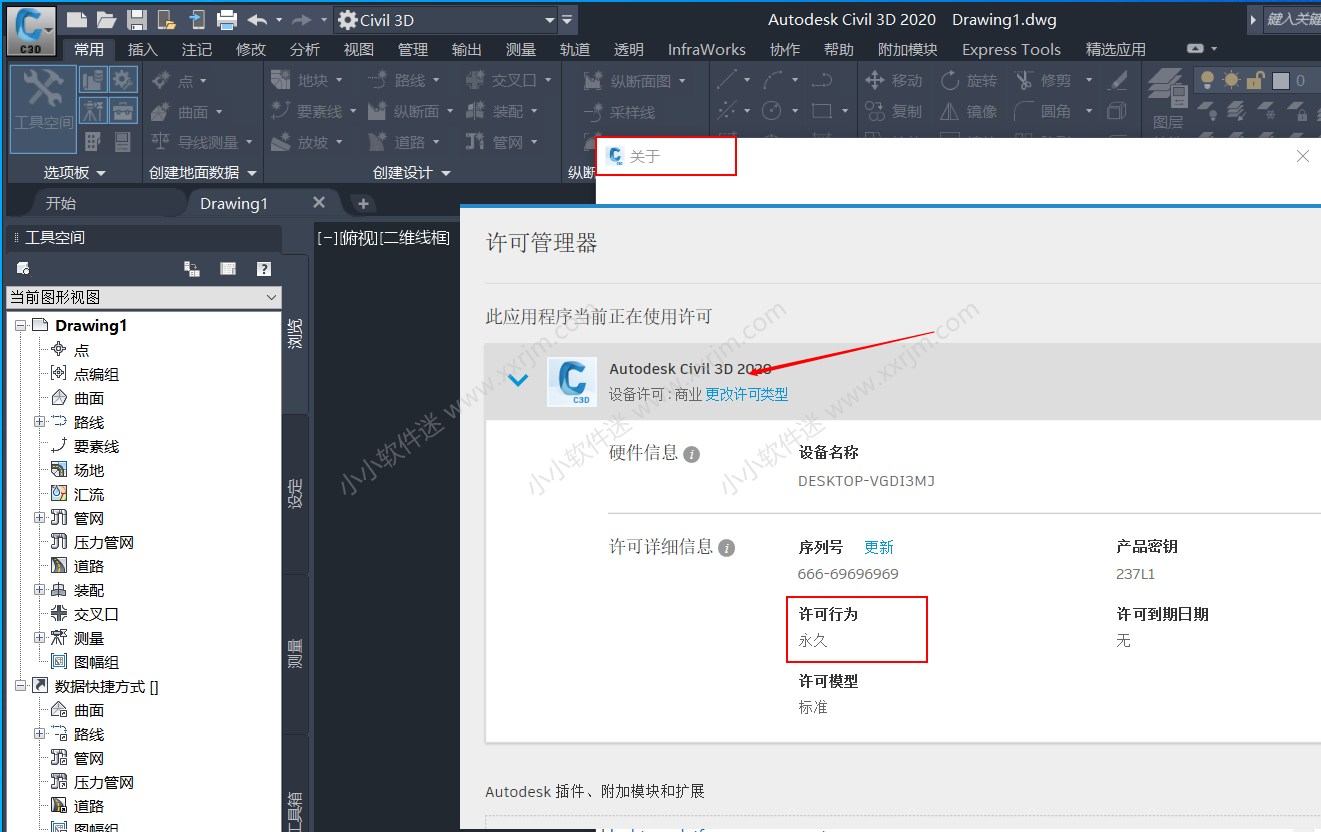Click the 移动 Move tool
This screenshot has height=832, width=1321.
click(894, 80)
